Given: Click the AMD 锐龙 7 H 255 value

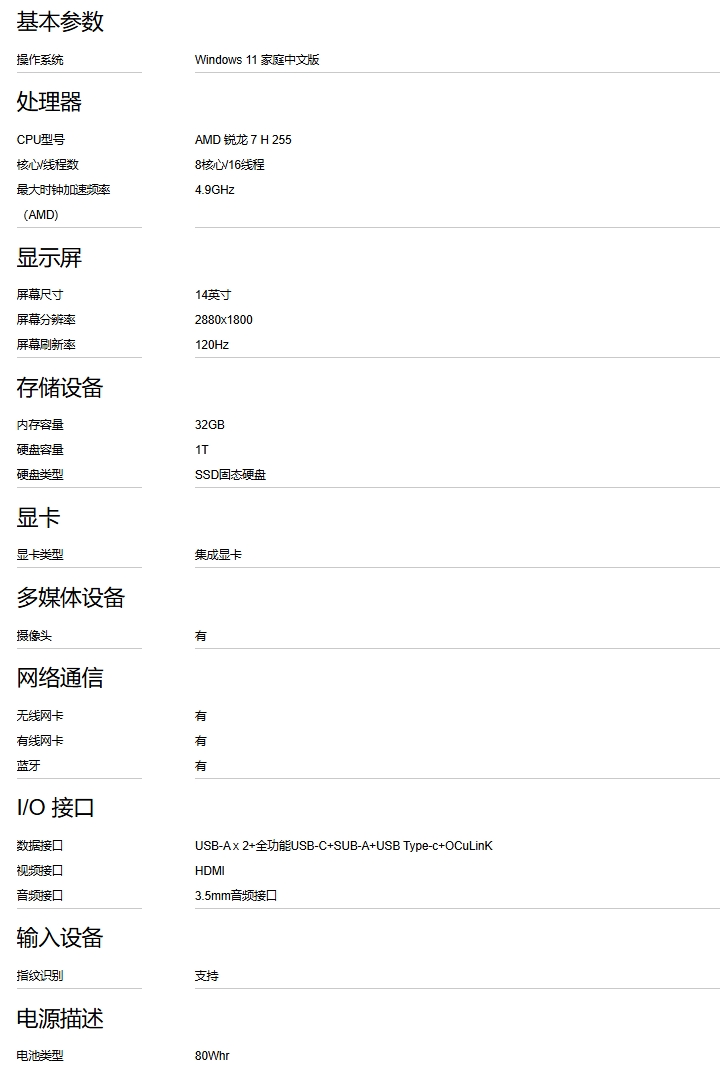Looking at the screenshot, I should (x=243, y=140).
